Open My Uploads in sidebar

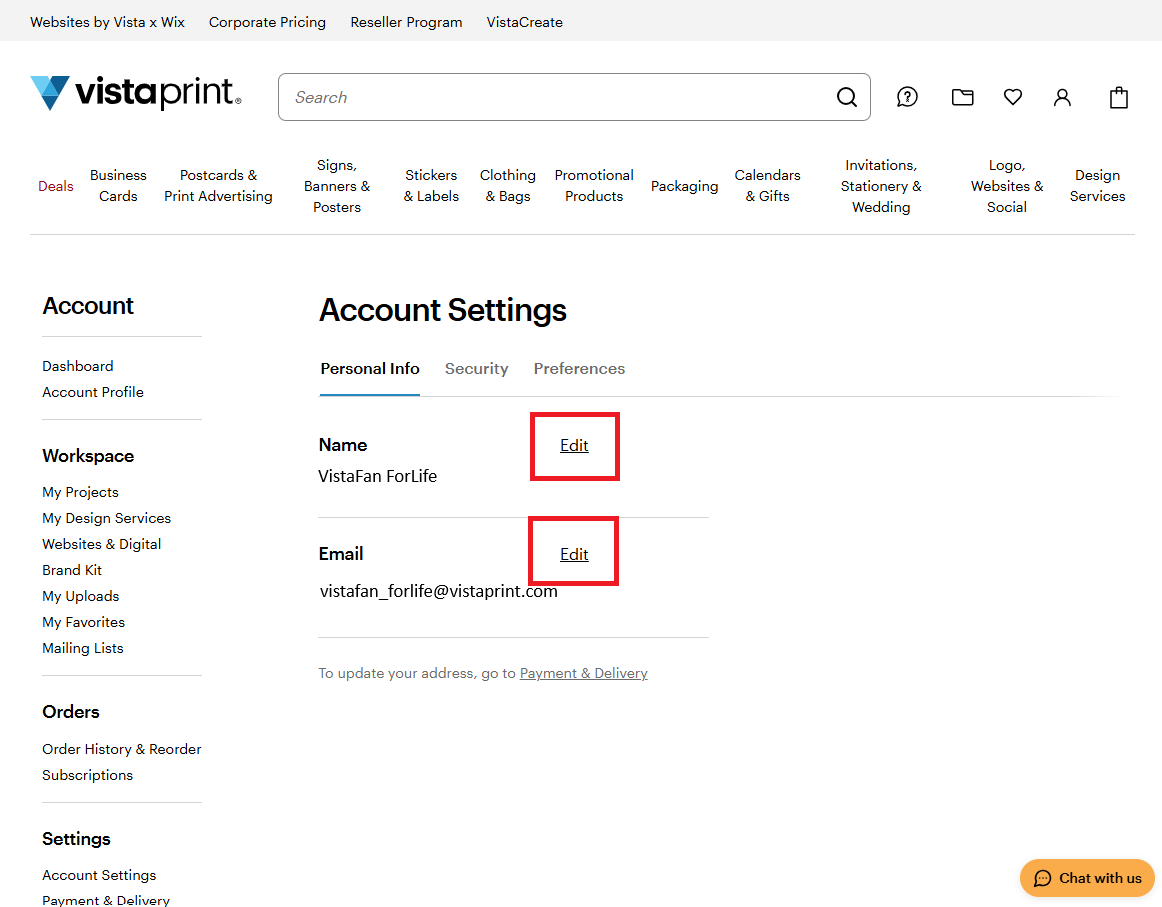pyautogui.click(x=81, y=596)
